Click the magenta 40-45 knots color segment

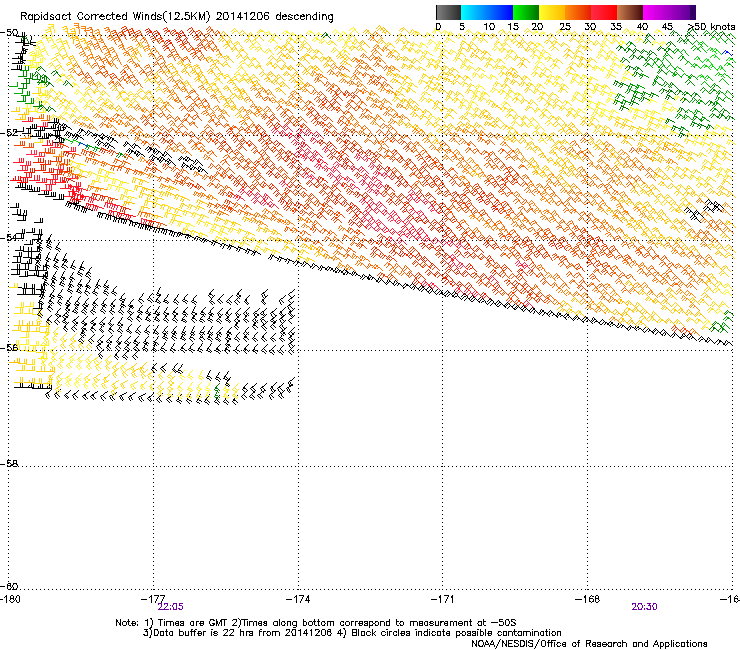tap(656, 13)
